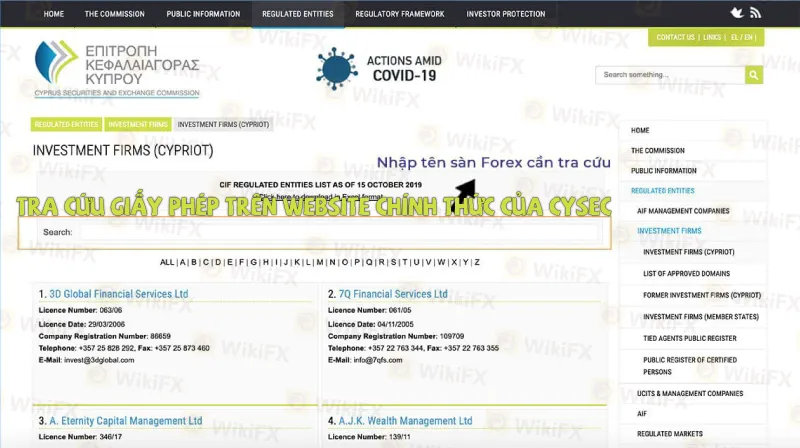Click the firm Search input field

(339, 232)
